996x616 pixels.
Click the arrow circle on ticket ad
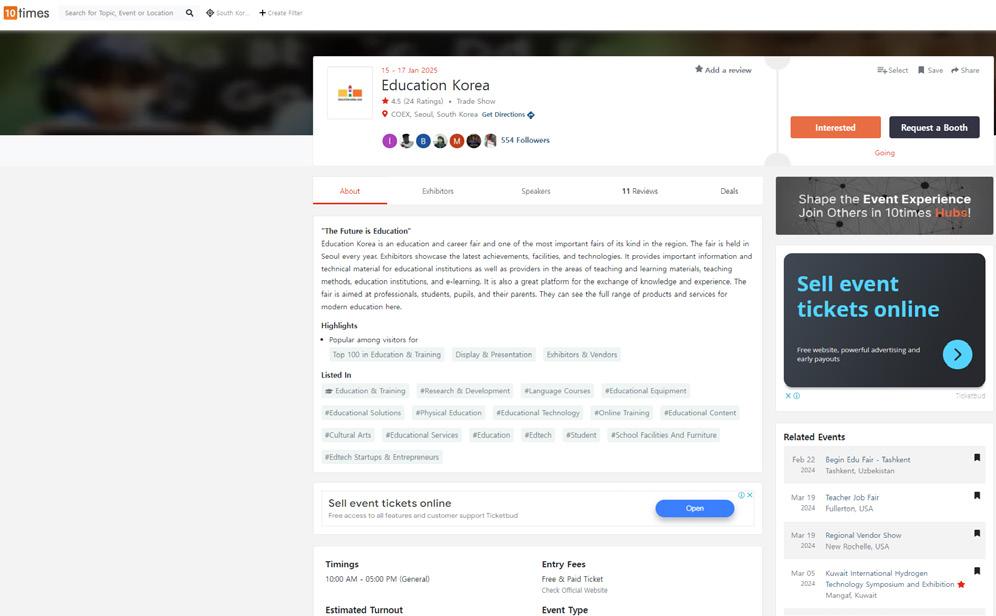click(x=957, y=354)
